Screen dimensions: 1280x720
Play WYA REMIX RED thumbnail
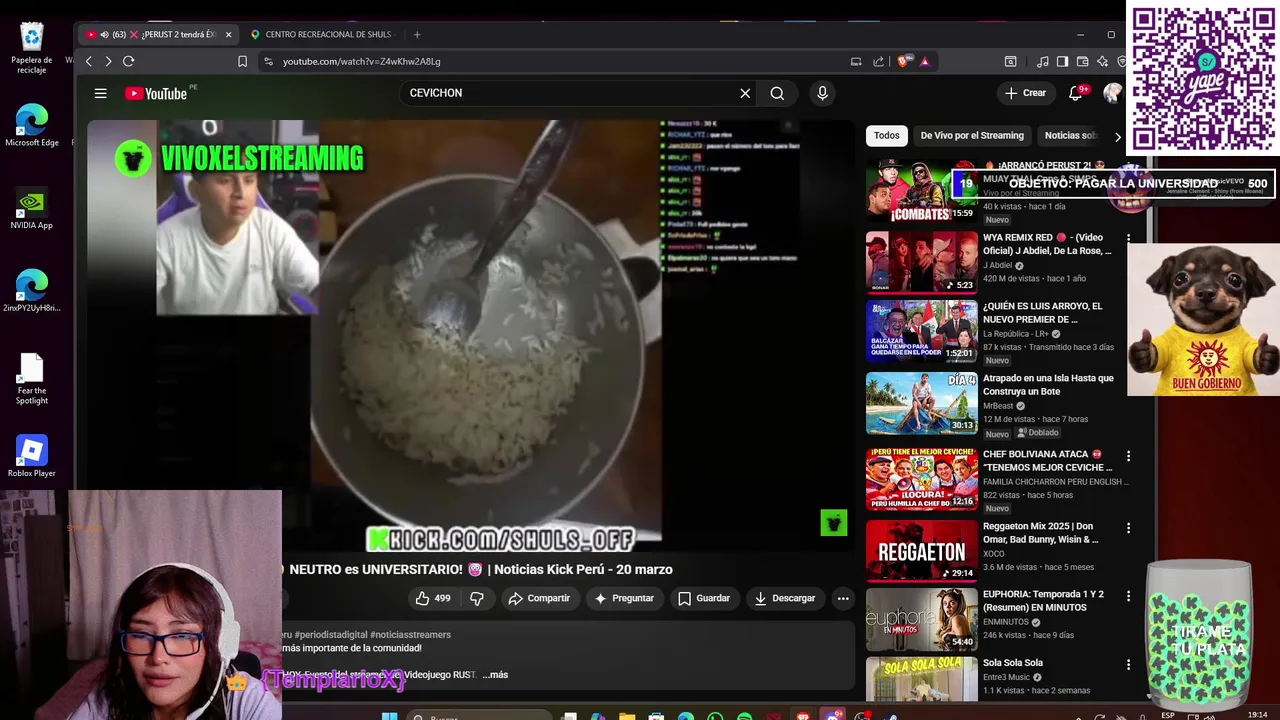922,262
